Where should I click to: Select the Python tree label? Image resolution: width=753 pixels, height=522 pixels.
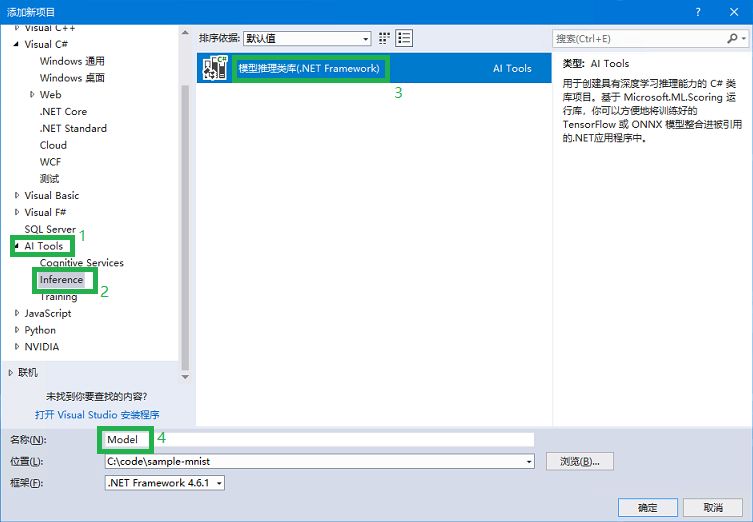[x=40, y=330]
